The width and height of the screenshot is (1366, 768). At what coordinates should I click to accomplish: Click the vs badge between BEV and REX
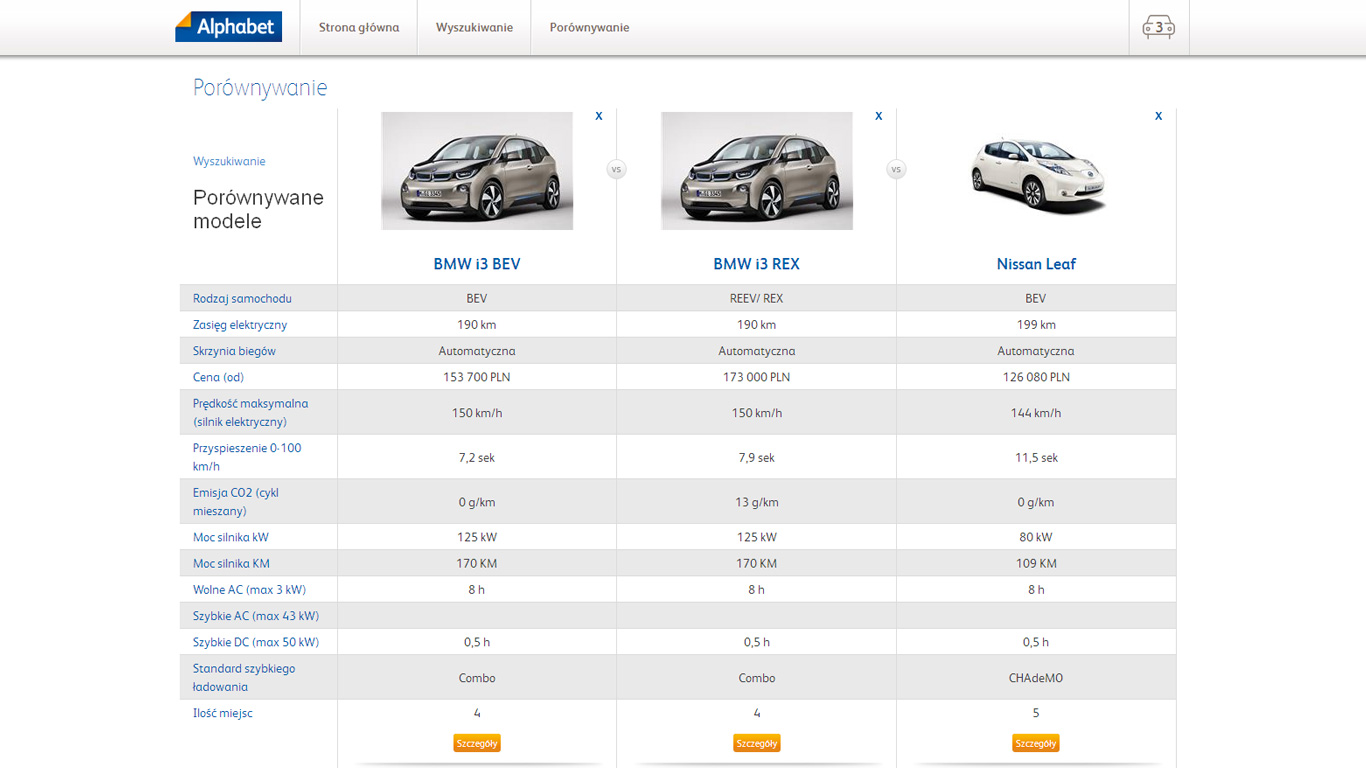pyautogui.click(x=616, y=169)
